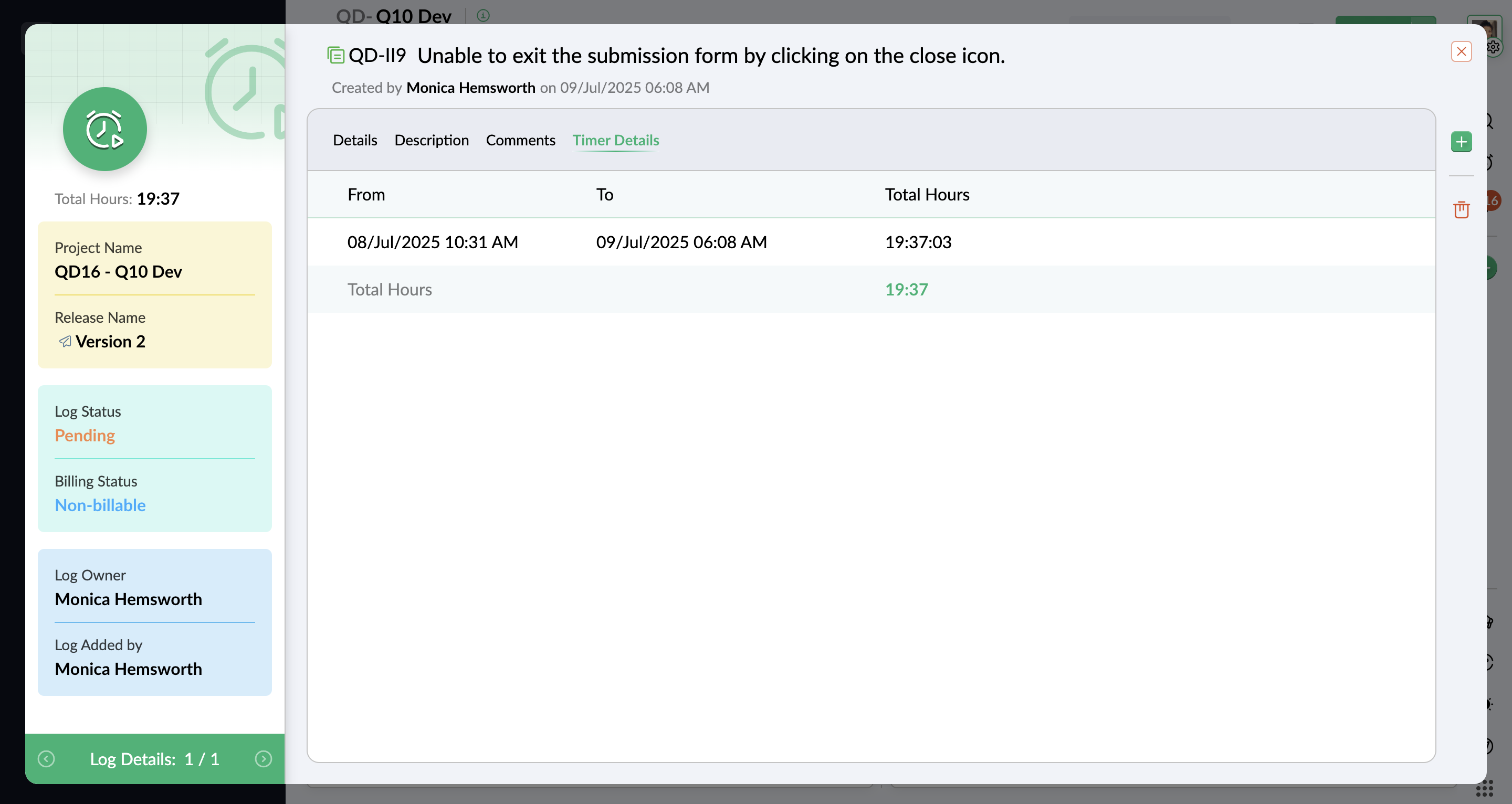Click the green plus add button
The image size is (1512, 804).
(x=1461, y=142)
